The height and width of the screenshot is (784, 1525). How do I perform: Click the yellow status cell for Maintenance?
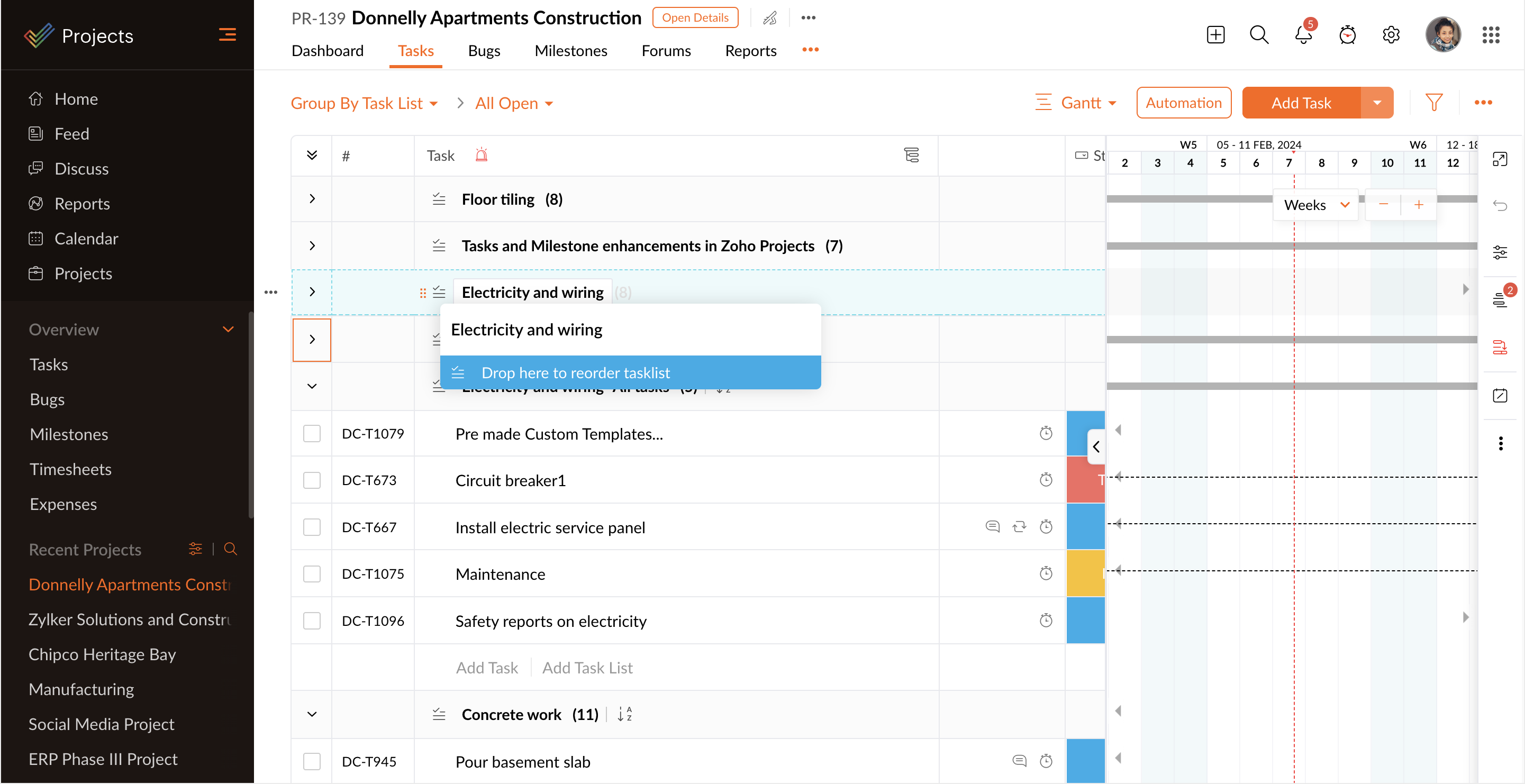point(1085,573)
